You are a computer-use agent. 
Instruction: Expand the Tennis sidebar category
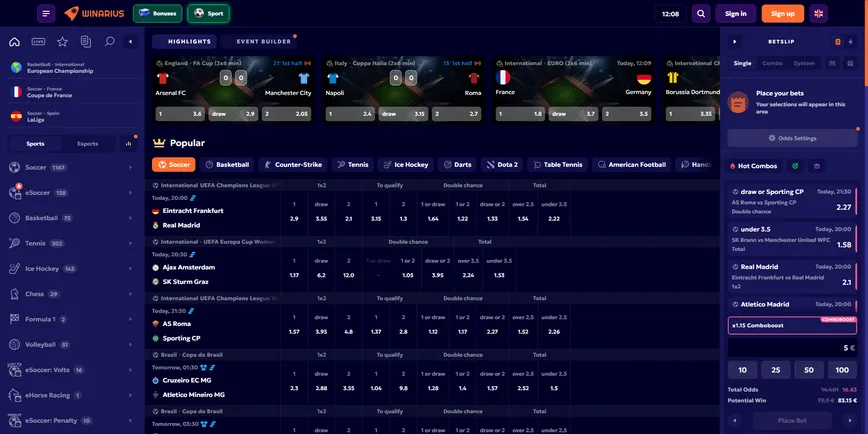pos(72,243)
